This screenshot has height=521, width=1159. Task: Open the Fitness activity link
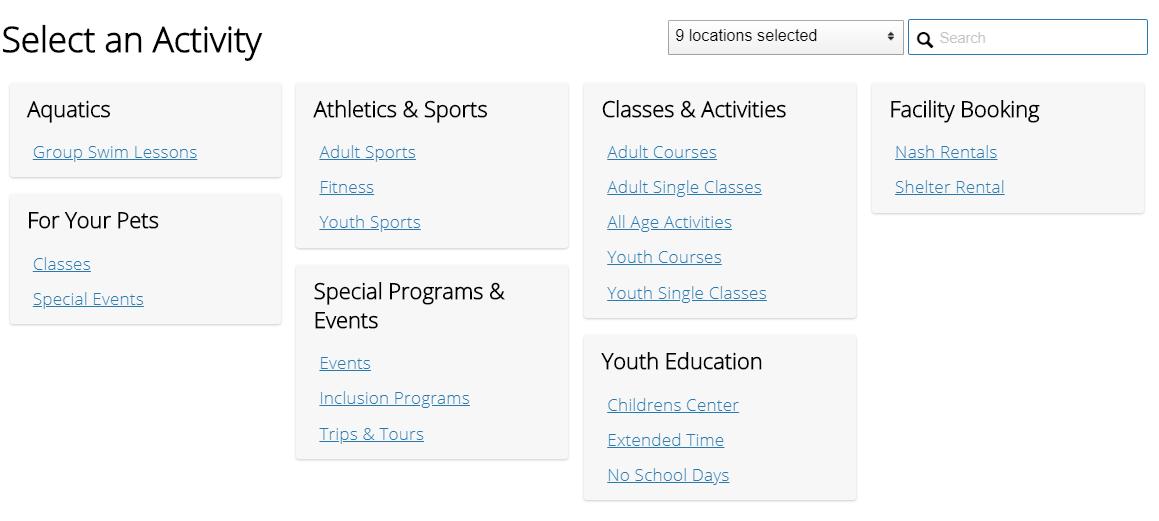coord(347,188)
